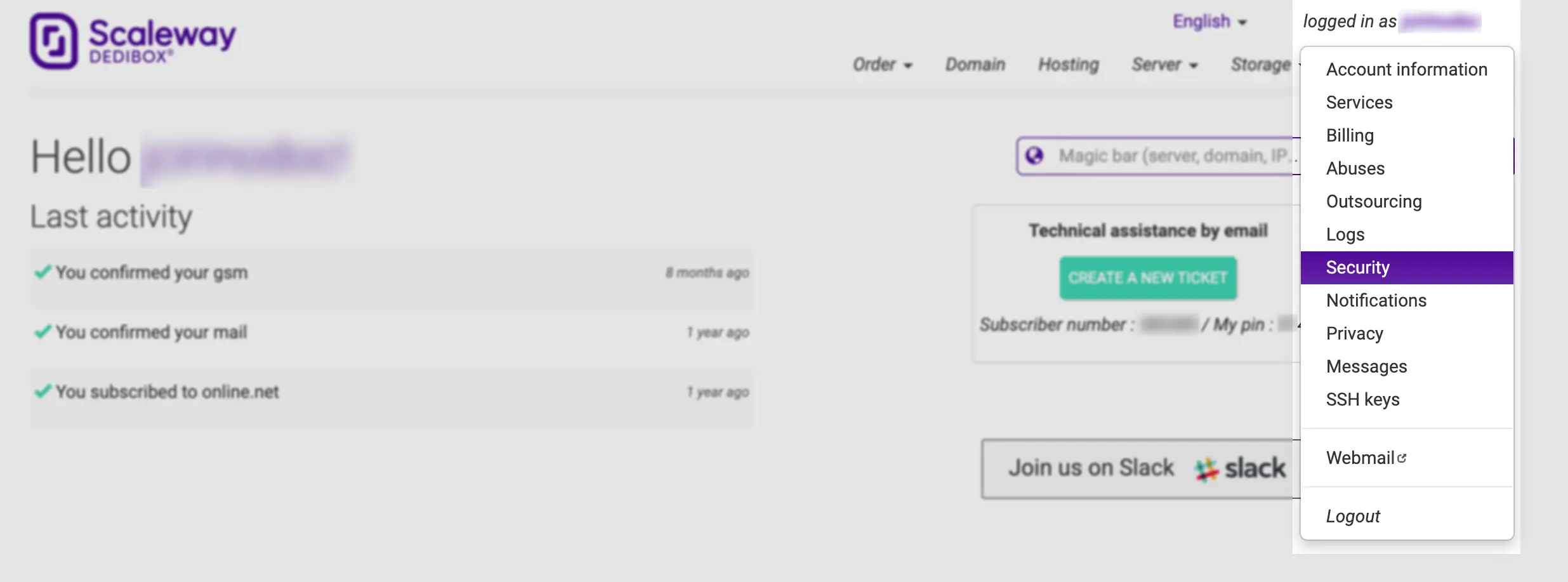Open the English language dropdown
This screenshot has width=1568, height=582.
1209,22
